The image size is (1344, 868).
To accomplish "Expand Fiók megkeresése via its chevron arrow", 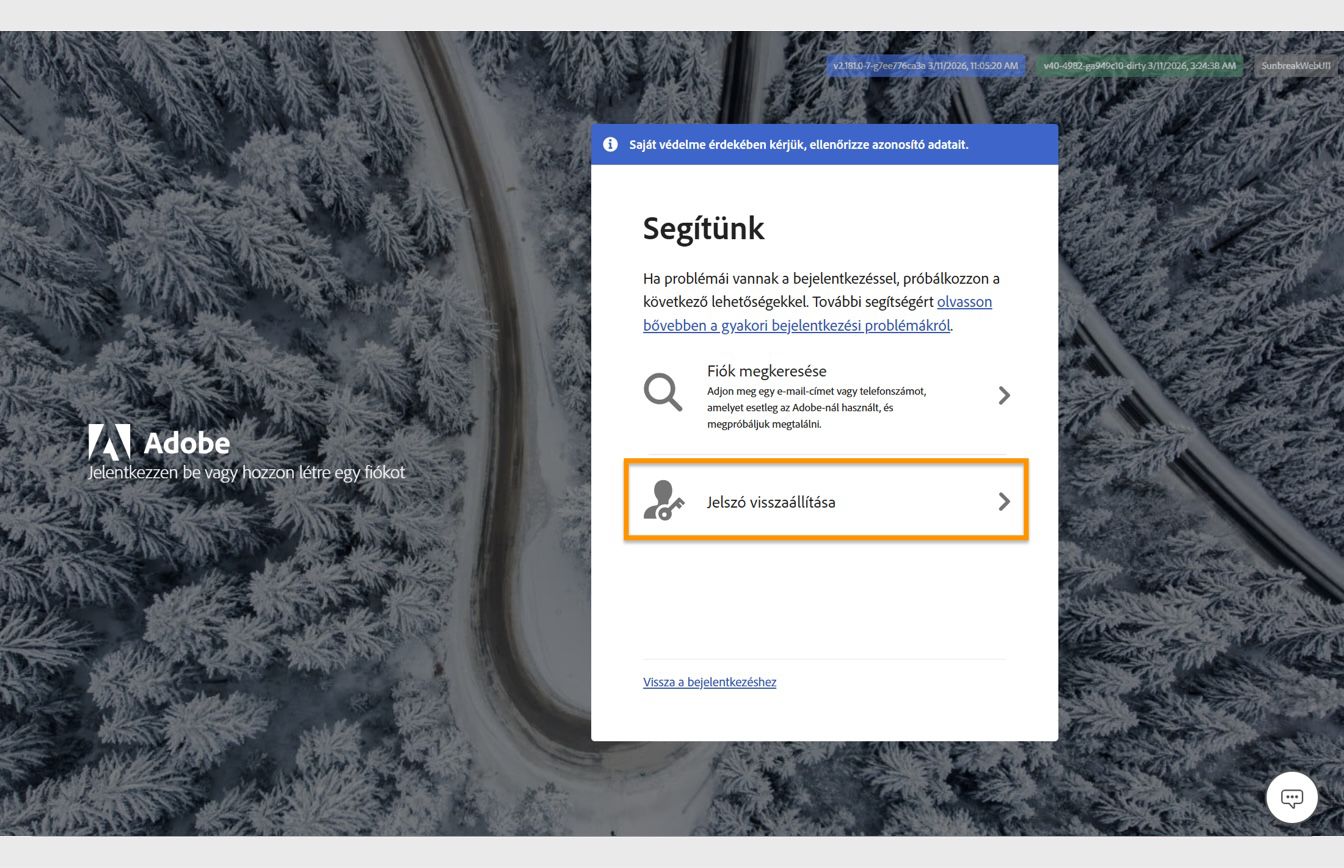I will 1004,396.
